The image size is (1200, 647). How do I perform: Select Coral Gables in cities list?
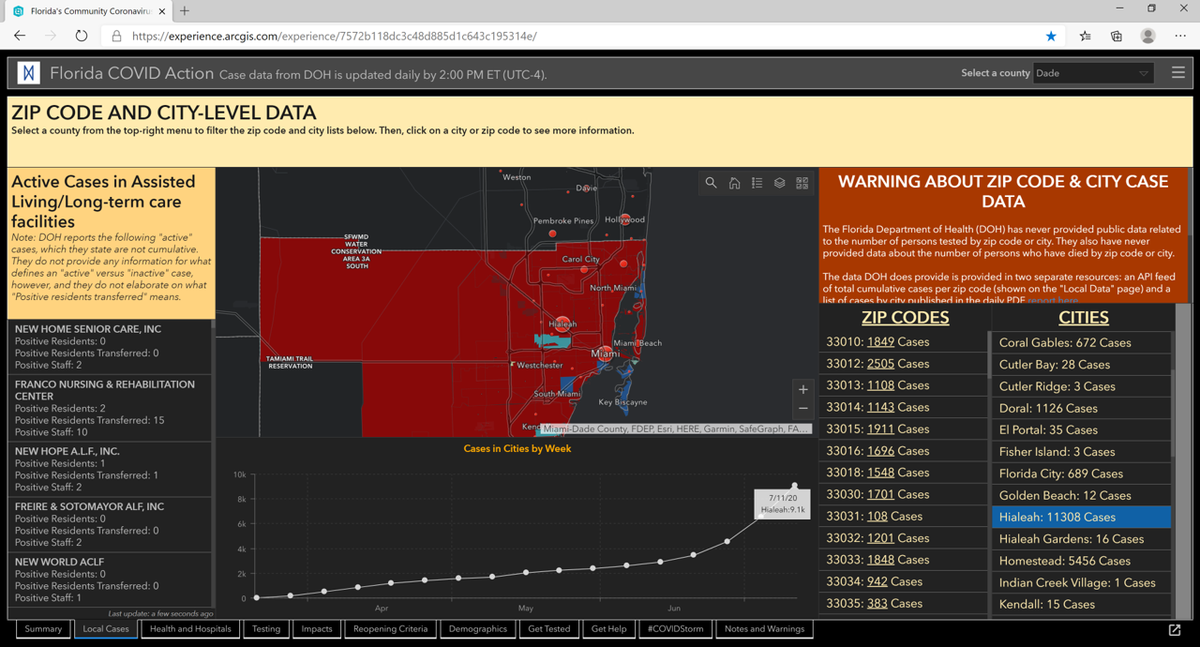point(1083,342)
